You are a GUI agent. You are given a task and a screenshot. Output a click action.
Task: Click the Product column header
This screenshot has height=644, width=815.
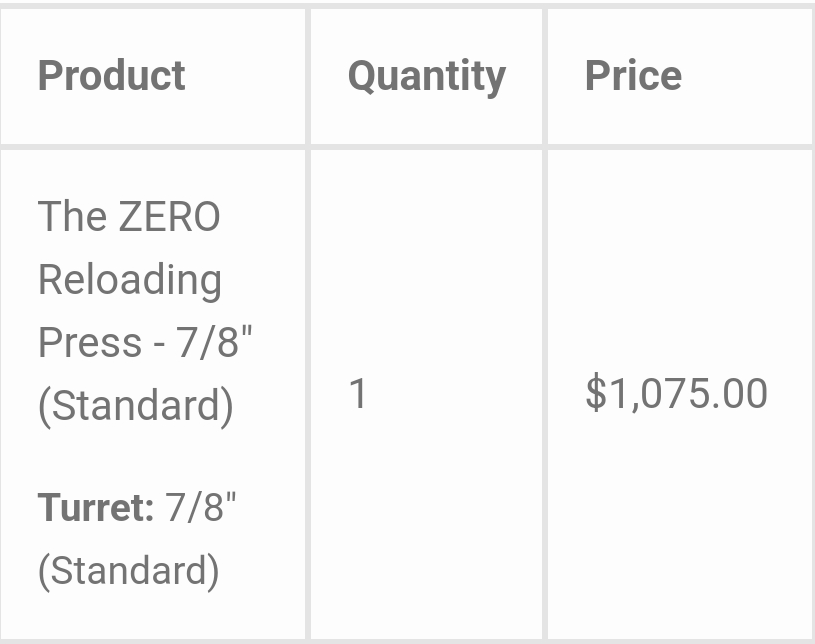[111, 76]
